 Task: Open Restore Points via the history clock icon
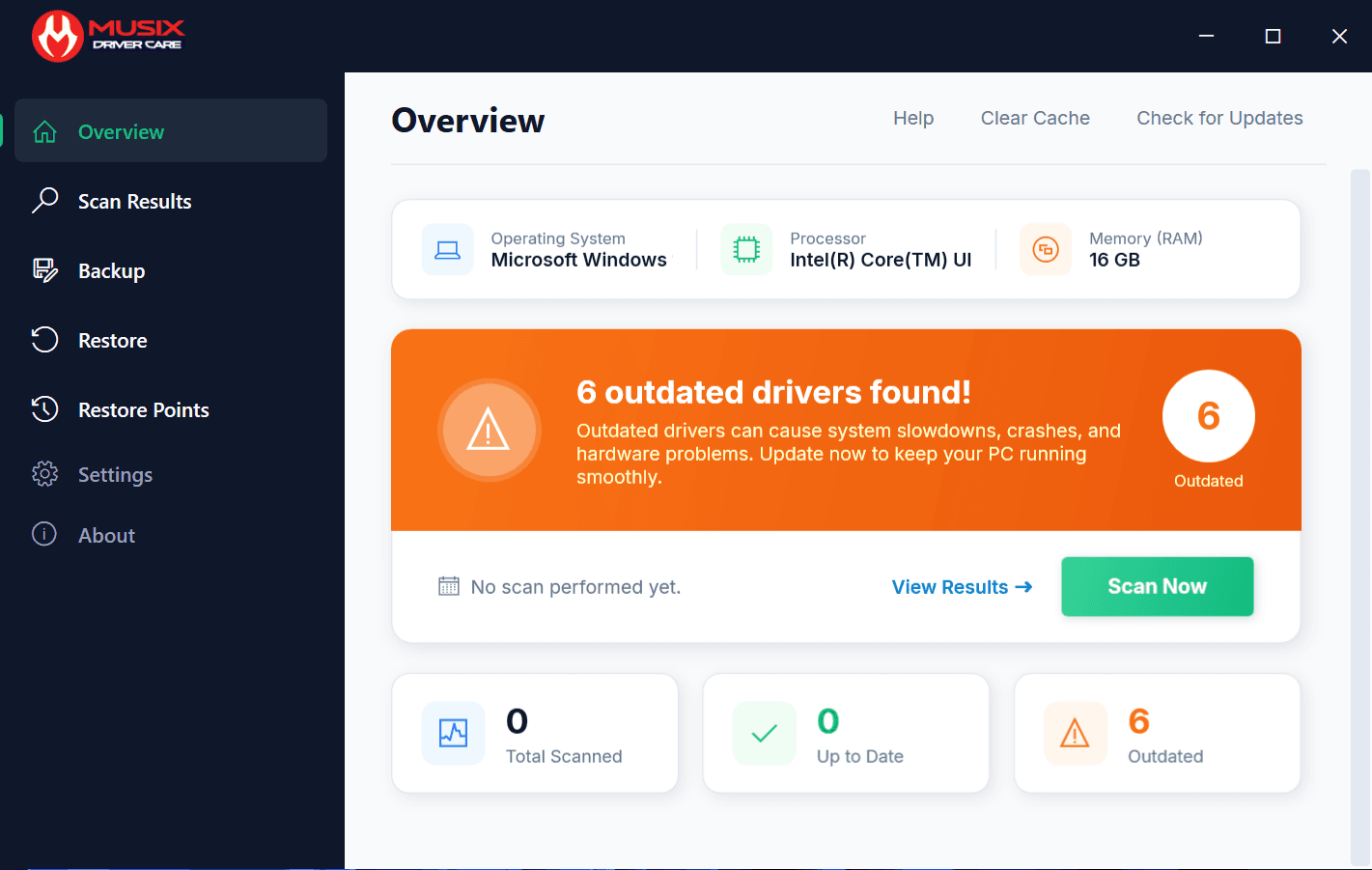tap(44, 409)
